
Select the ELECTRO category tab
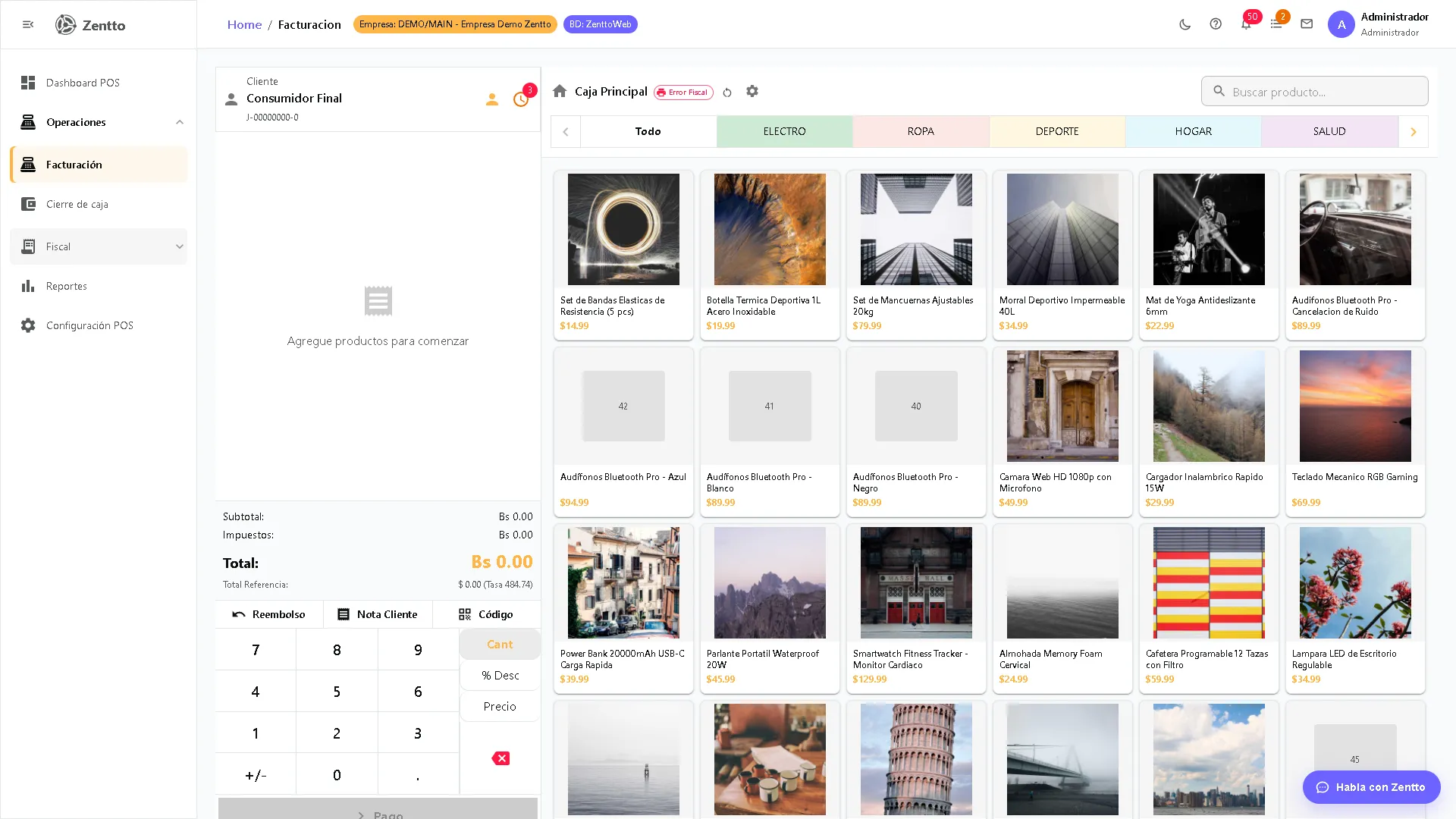click(785, 132)
